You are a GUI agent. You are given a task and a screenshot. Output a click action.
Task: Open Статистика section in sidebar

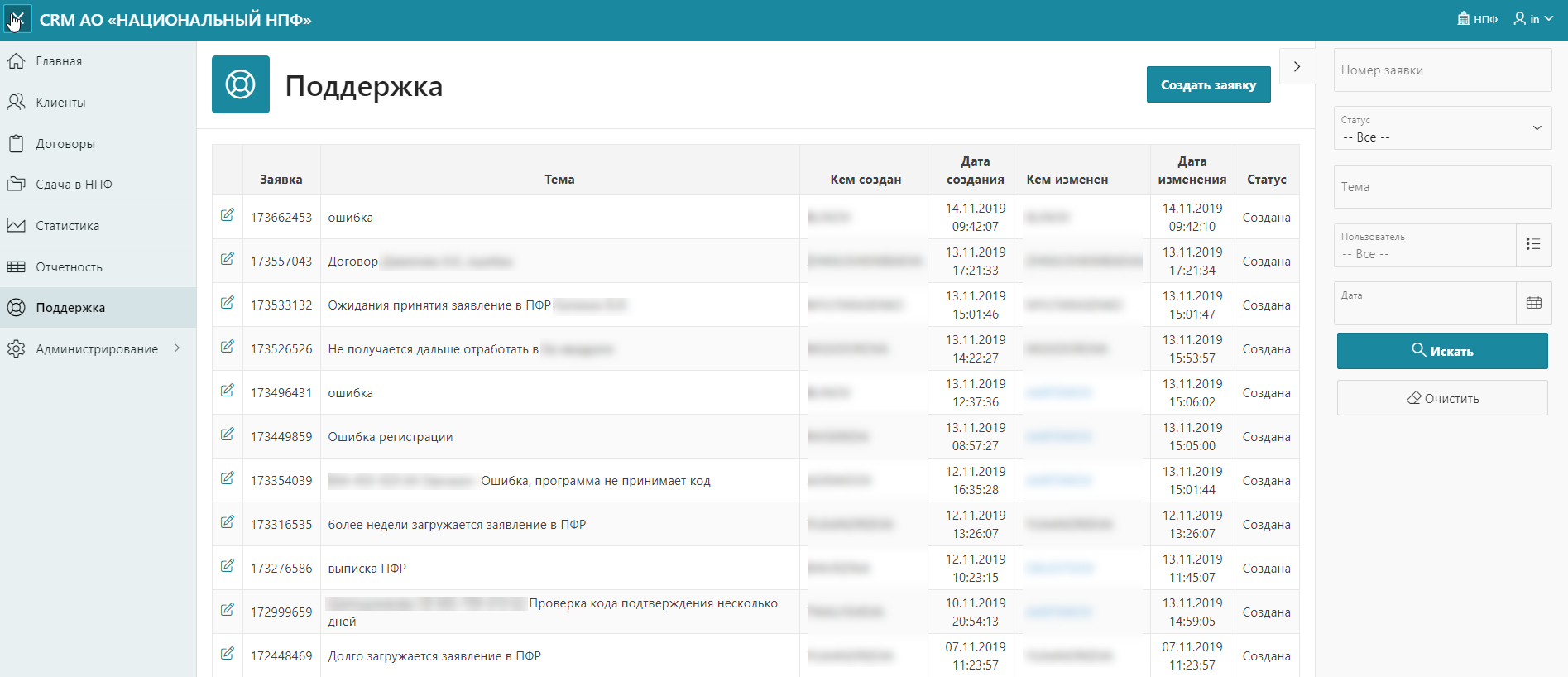click(x=98, y=226)
